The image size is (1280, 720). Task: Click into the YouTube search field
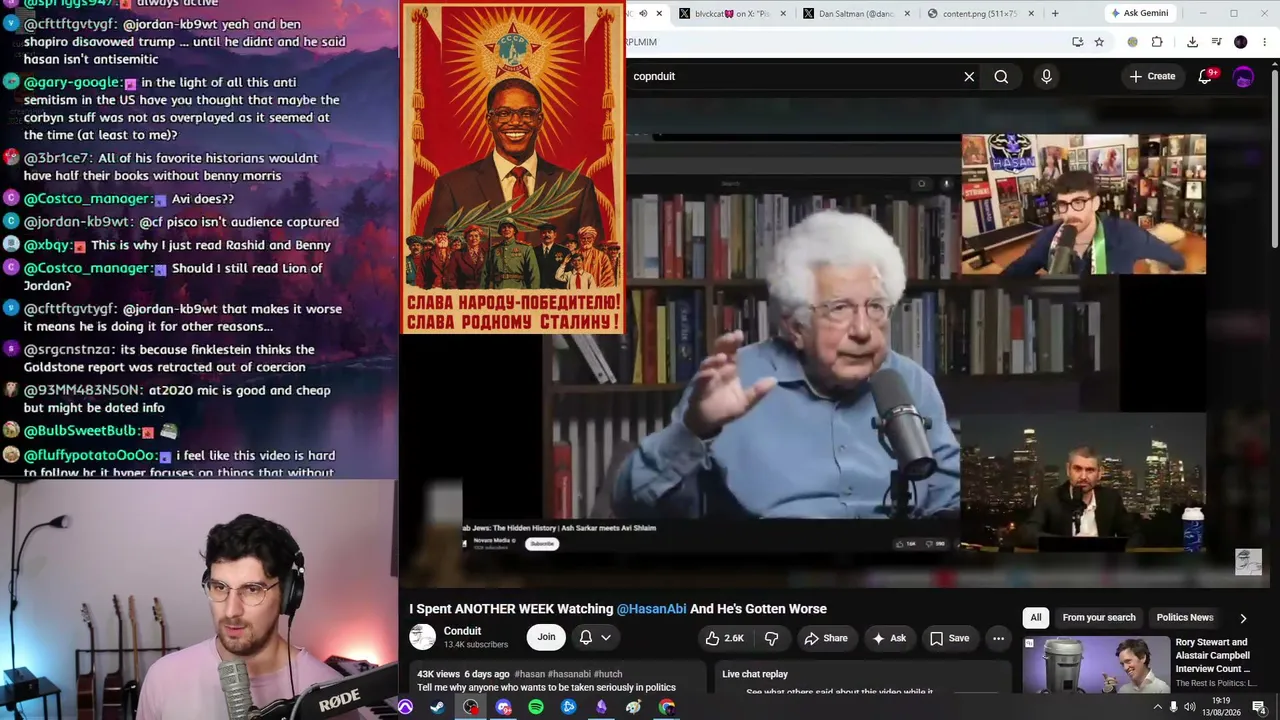pos(791,77)
